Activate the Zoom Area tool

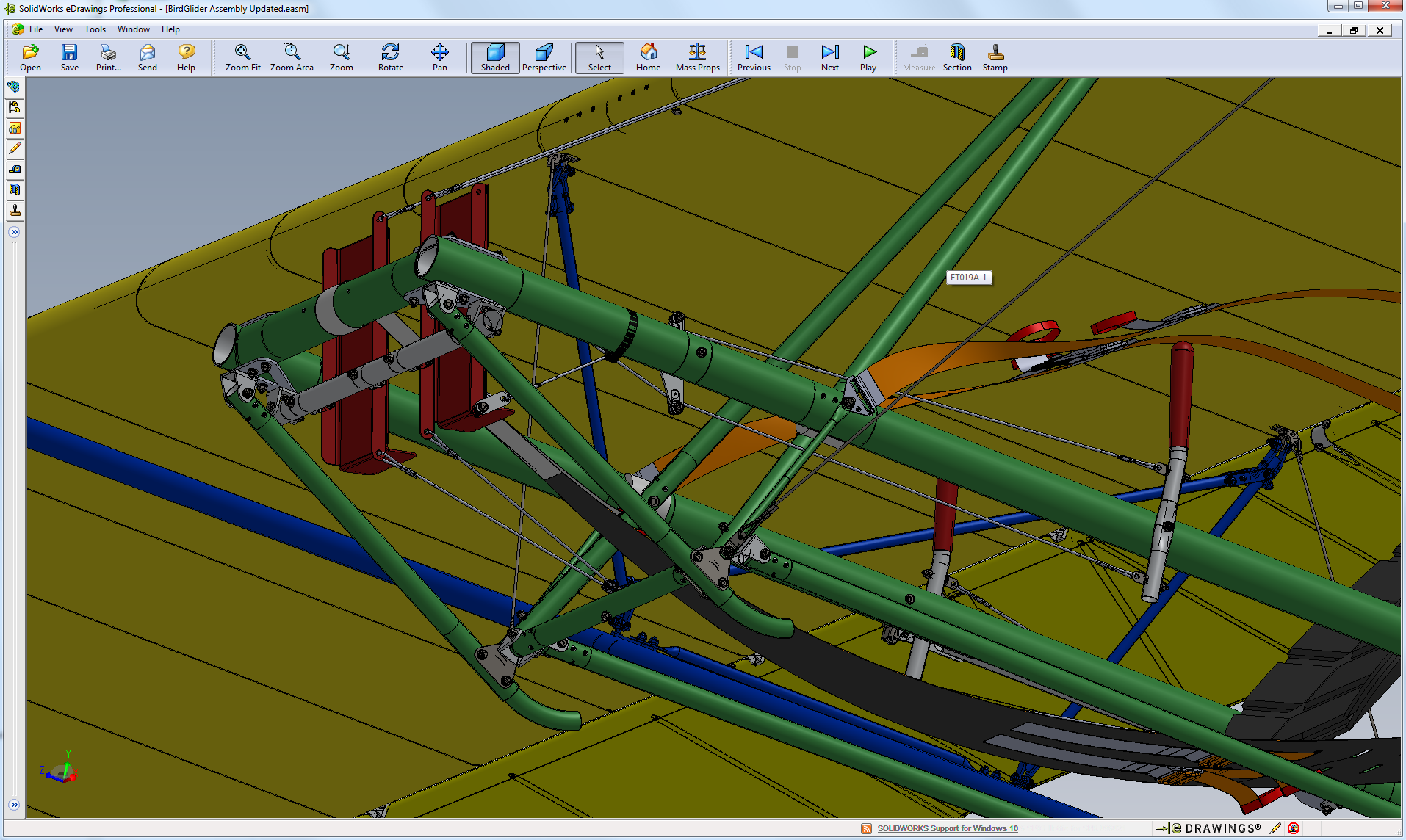tap(292, 57)
